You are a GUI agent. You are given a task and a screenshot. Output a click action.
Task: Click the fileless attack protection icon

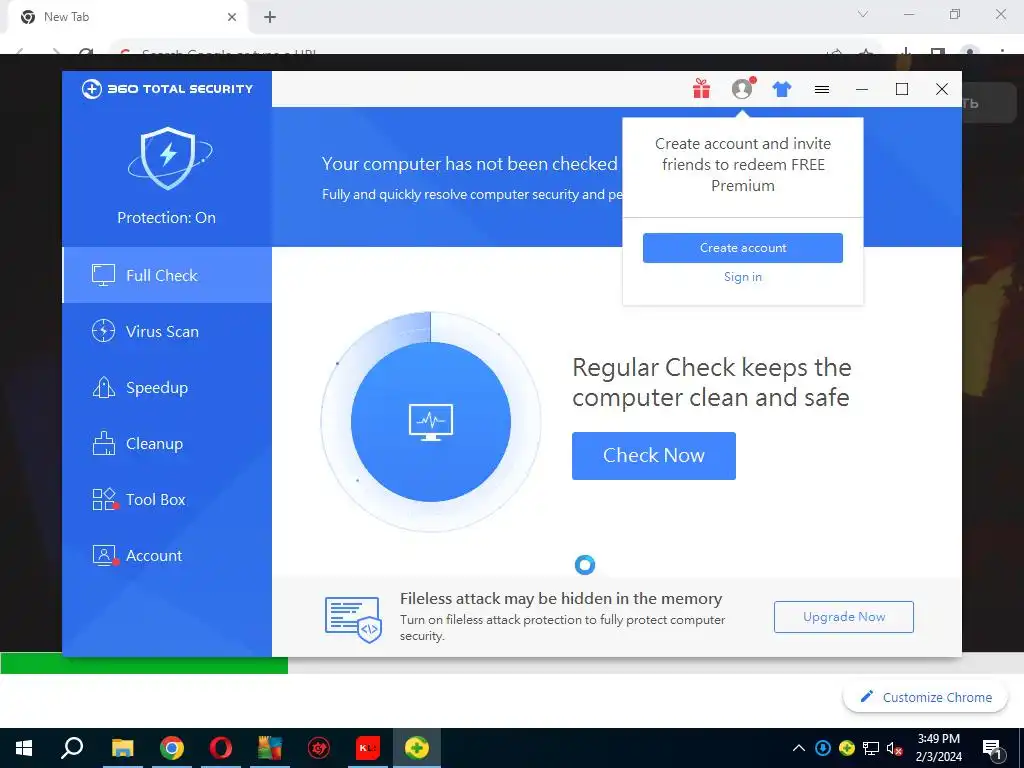[x=353, y=618]
